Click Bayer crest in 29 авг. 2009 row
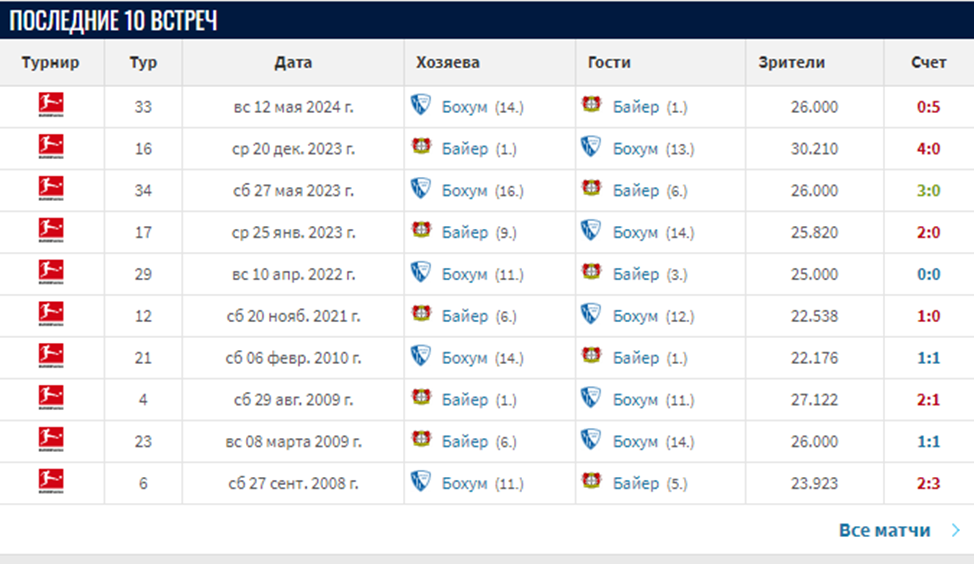This screenshot has width=974, height=564. [x=421, y=398]
